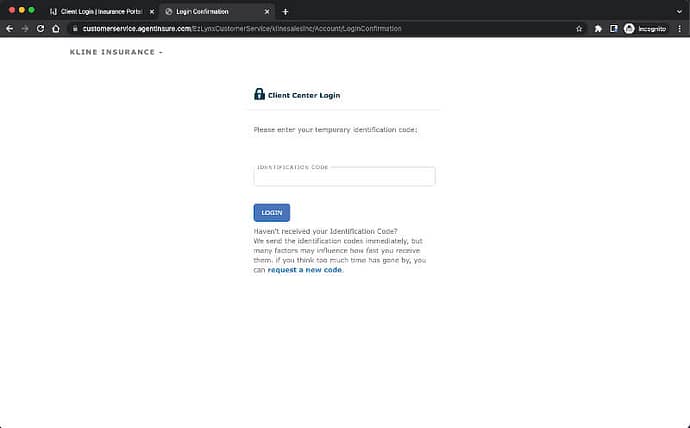Focus the Identification Code input field
This screenshot has width=690, height=428.
tap(344, 177)
